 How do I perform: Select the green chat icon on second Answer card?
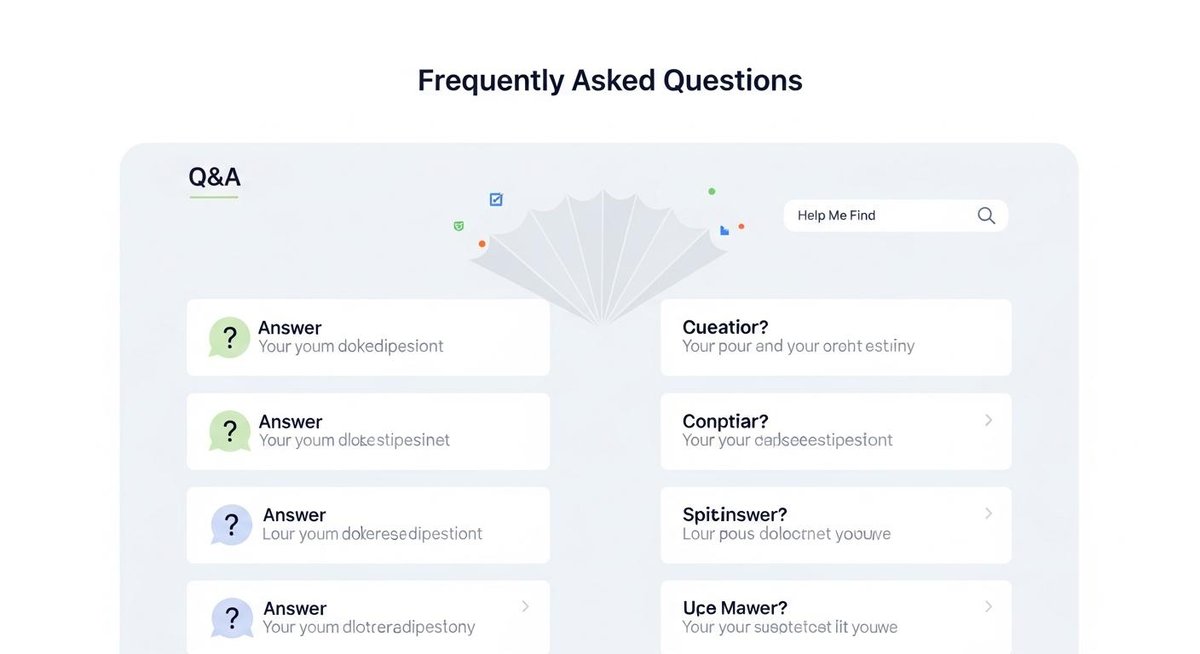tap(229, 431)
